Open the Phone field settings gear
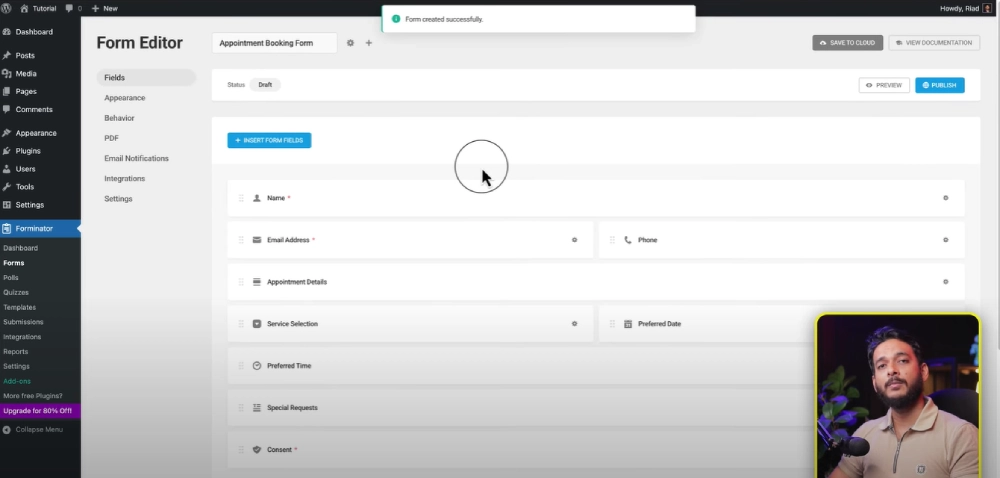This screenshot has width=1000, height=478. point(945,240)
